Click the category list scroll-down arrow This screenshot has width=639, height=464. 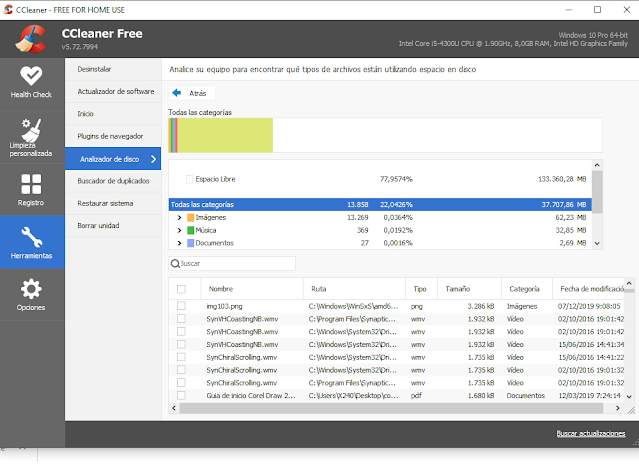point(597,244)
